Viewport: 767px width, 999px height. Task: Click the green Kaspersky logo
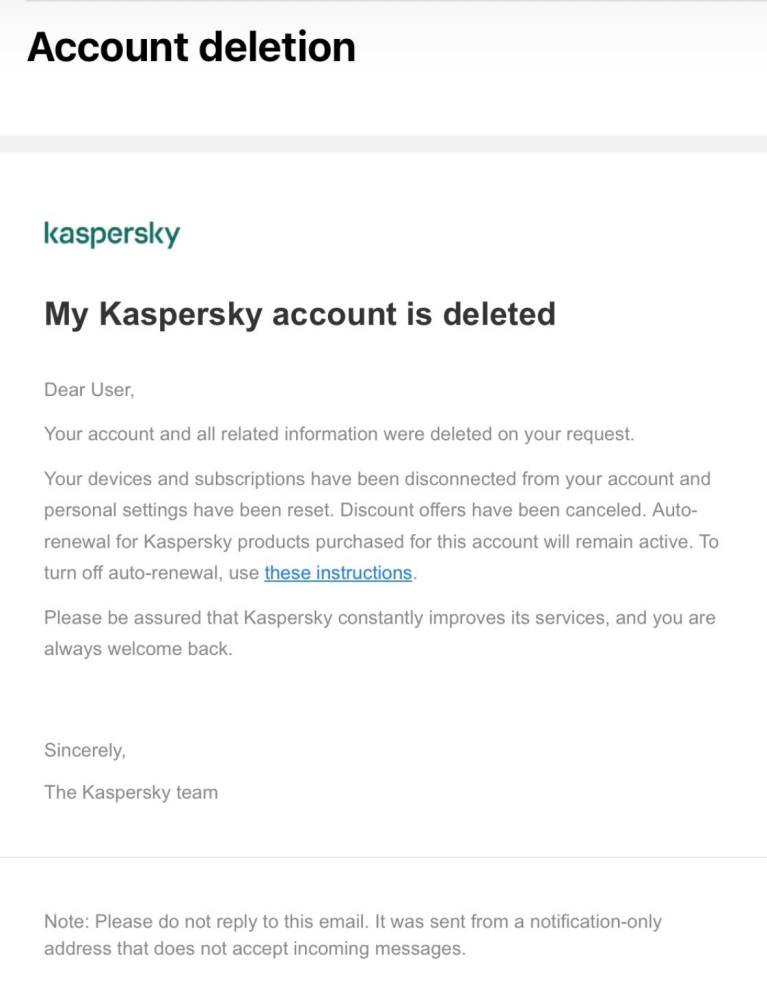(x=112, y=234)
